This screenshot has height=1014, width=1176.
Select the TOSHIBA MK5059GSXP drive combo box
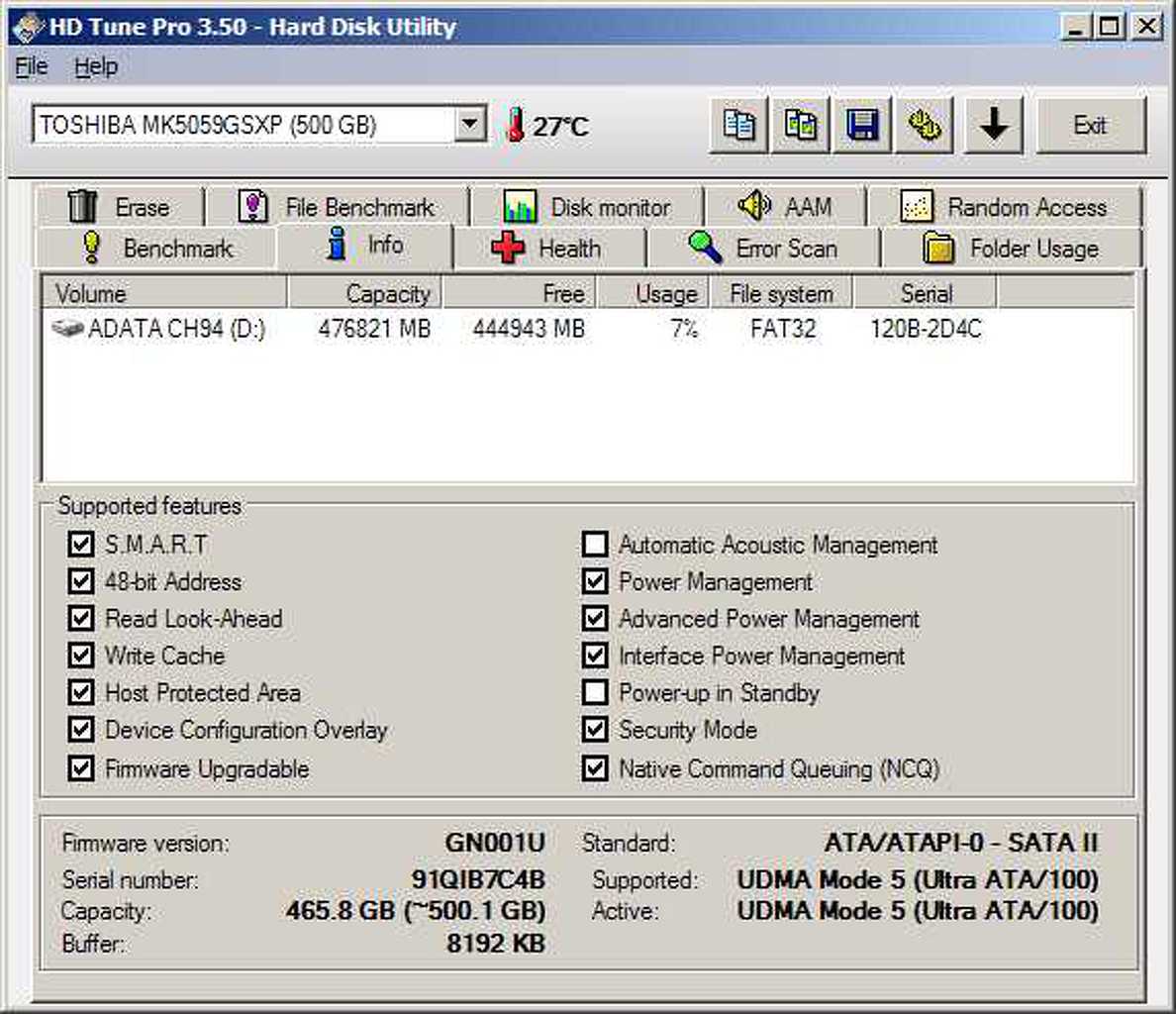click(259, 124)
